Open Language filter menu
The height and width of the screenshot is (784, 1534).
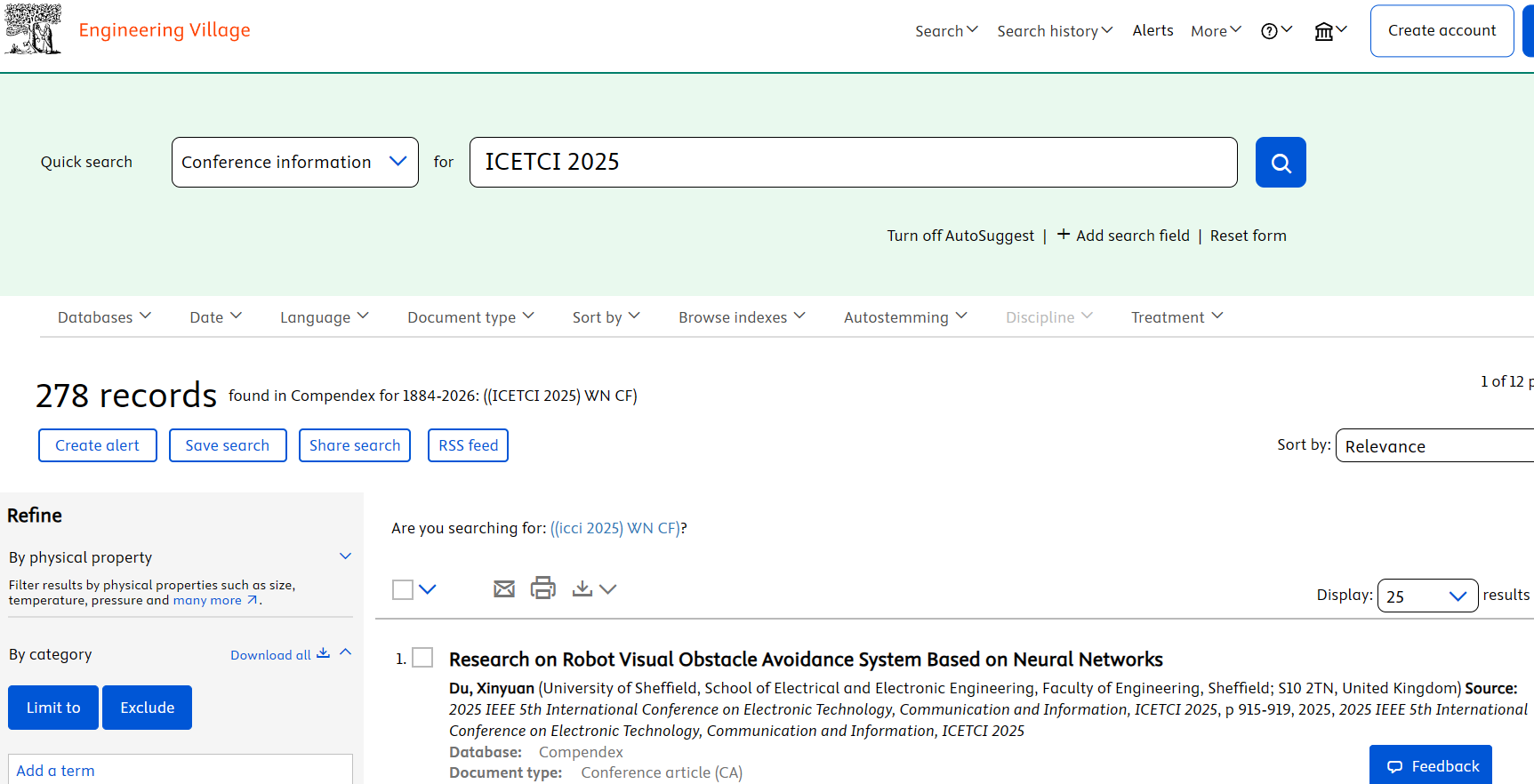(x=324, y=317)
